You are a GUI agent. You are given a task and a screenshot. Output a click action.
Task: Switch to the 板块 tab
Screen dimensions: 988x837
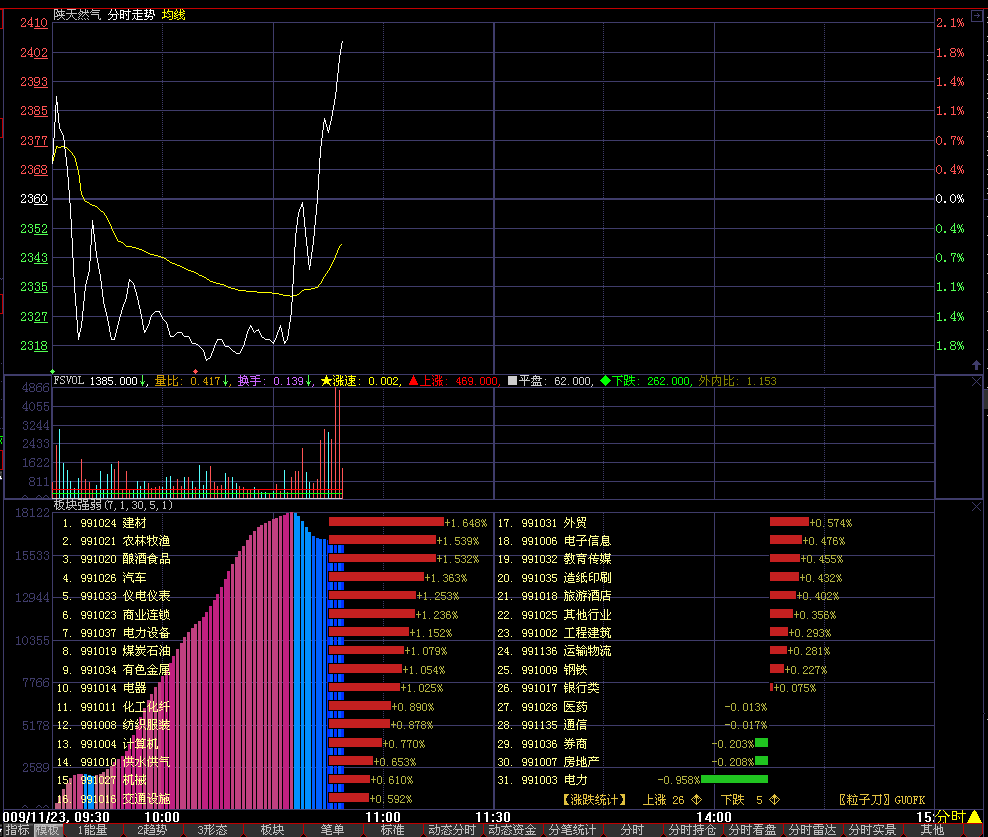click(272, 830)
